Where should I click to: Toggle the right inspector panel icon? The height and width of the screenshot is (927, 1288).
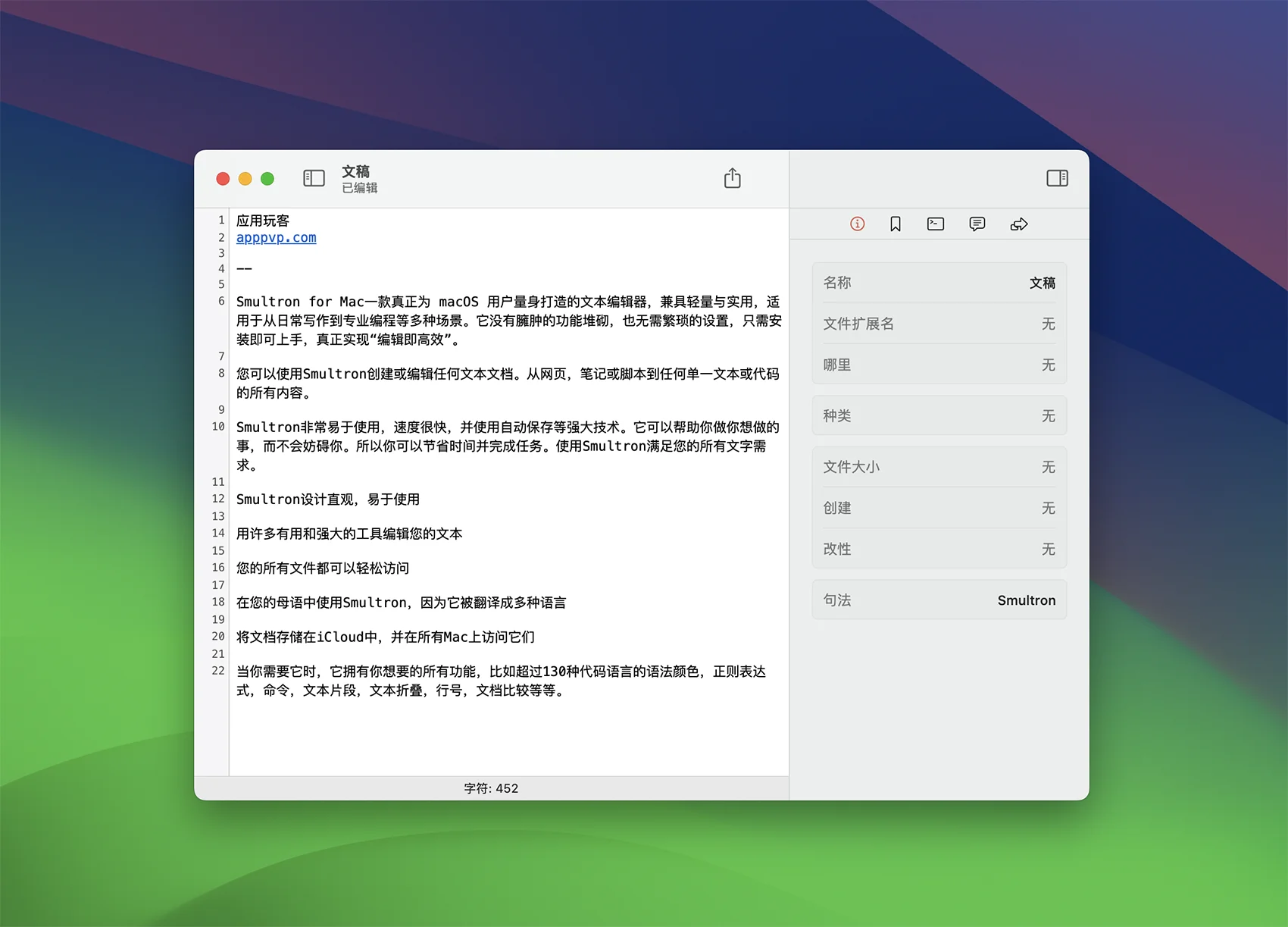click(x=1057, y=178)
